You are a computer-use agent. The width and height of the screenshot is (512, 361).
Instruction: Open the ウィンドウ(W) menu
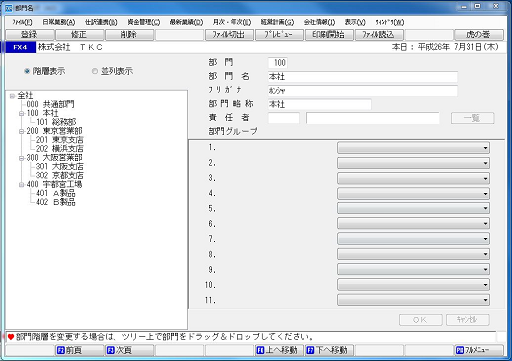(390, 22)
